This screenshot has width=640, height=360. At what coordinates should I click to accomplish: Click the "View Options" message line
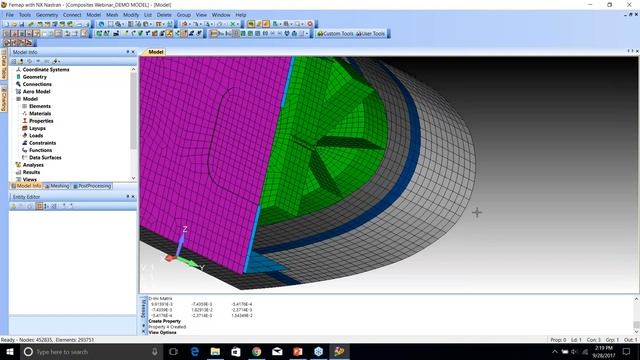(x=162, y=333)
